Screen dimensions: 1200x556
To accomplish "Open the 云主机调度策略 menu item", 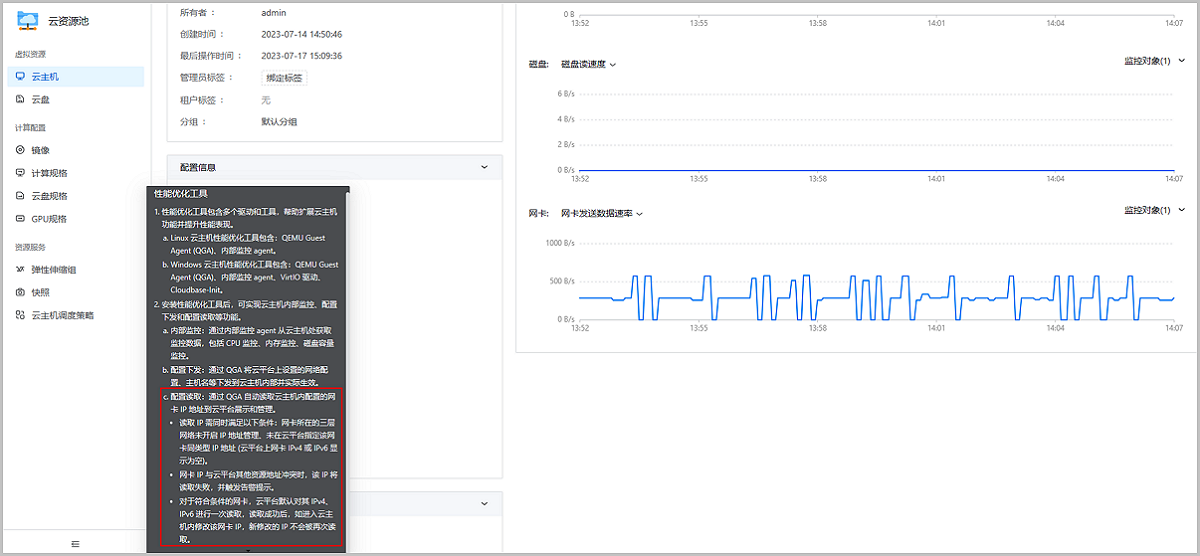I will pyautogui.click(x=62, y=315).
